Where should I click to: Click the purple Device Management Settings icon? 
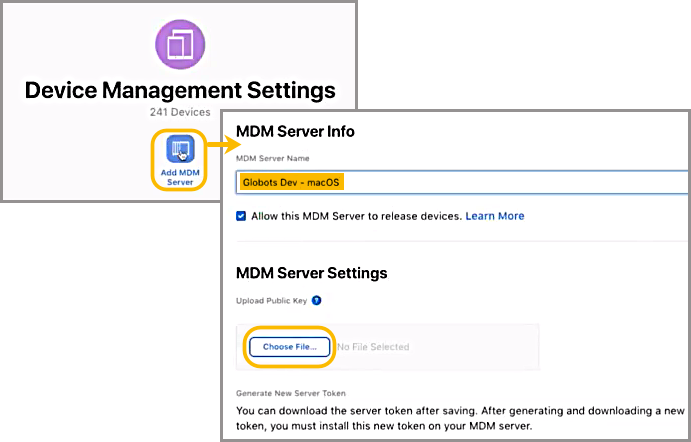click(x=180, y=44)
